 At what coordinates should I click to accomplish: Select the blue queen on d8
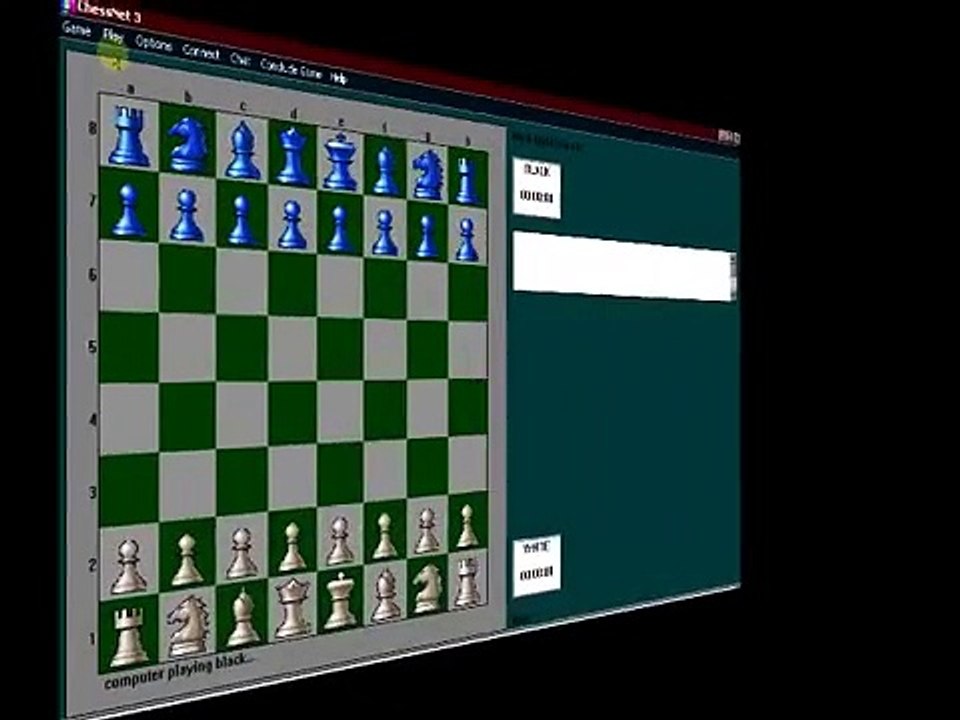point(293,156)
